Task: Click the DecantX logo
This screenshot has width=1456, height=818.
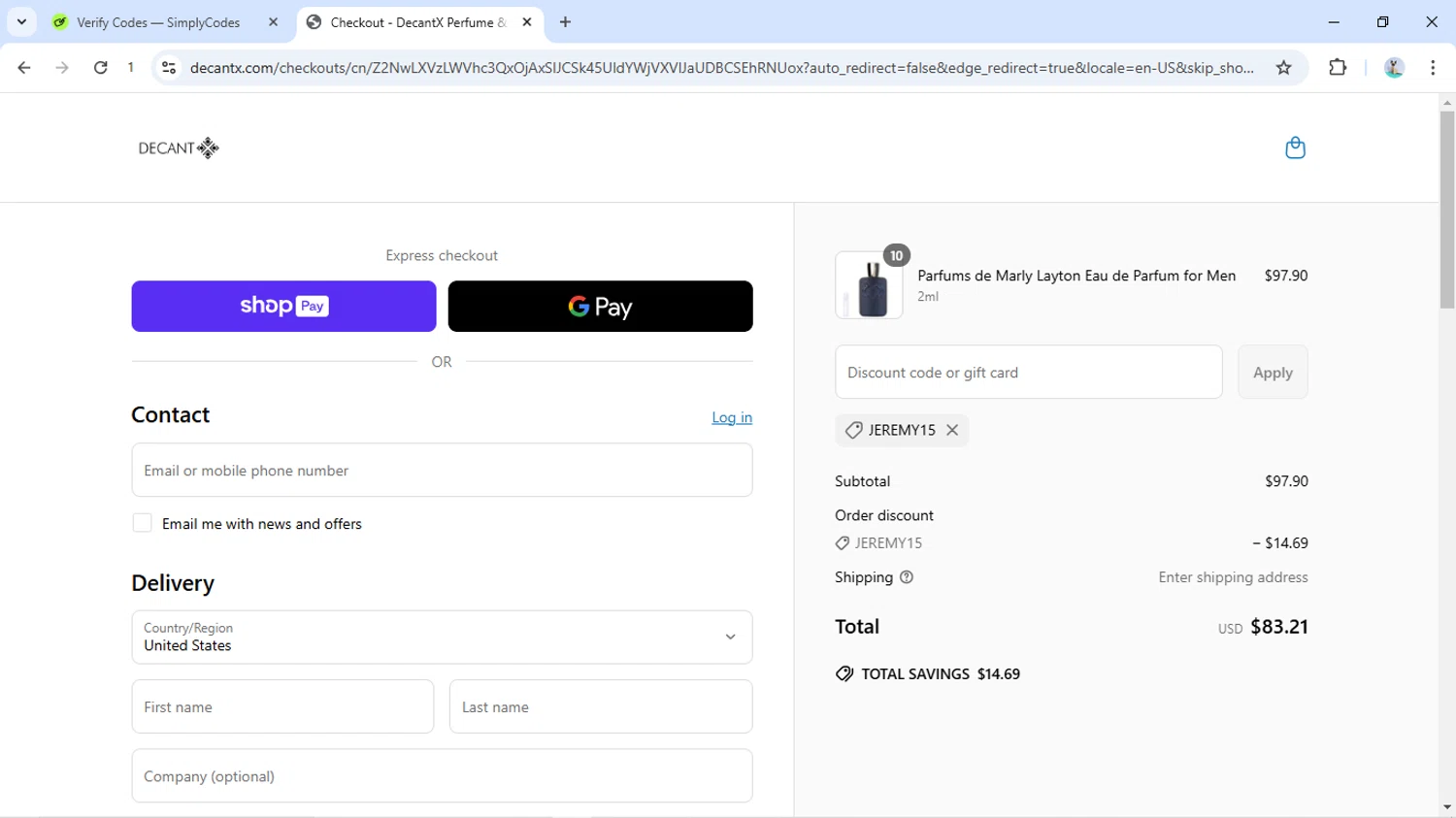Action: coord(179,147)
